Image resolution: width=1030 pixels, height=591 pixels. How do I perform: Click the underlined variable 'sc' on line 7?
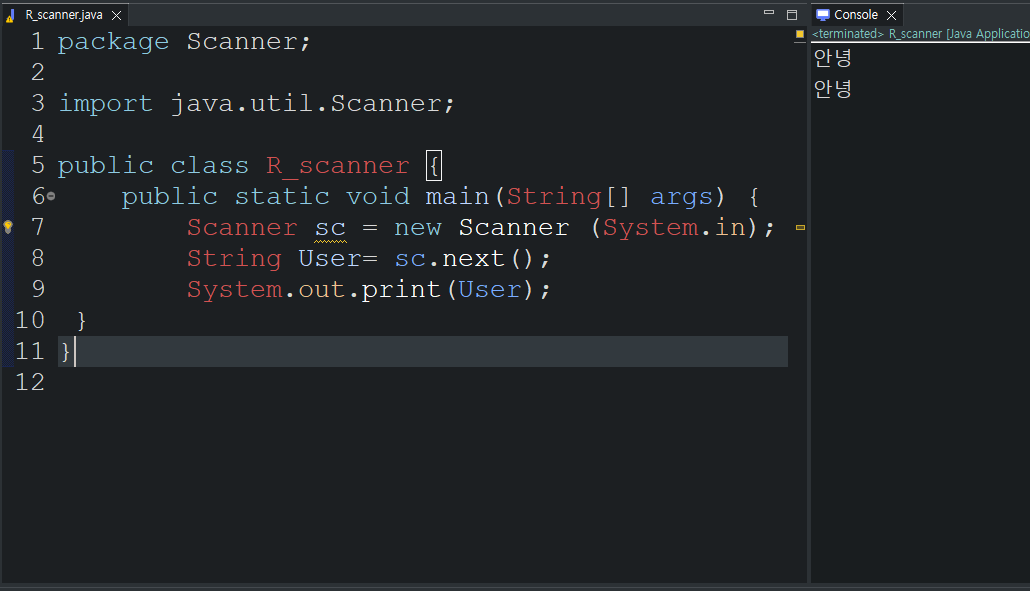330,228
